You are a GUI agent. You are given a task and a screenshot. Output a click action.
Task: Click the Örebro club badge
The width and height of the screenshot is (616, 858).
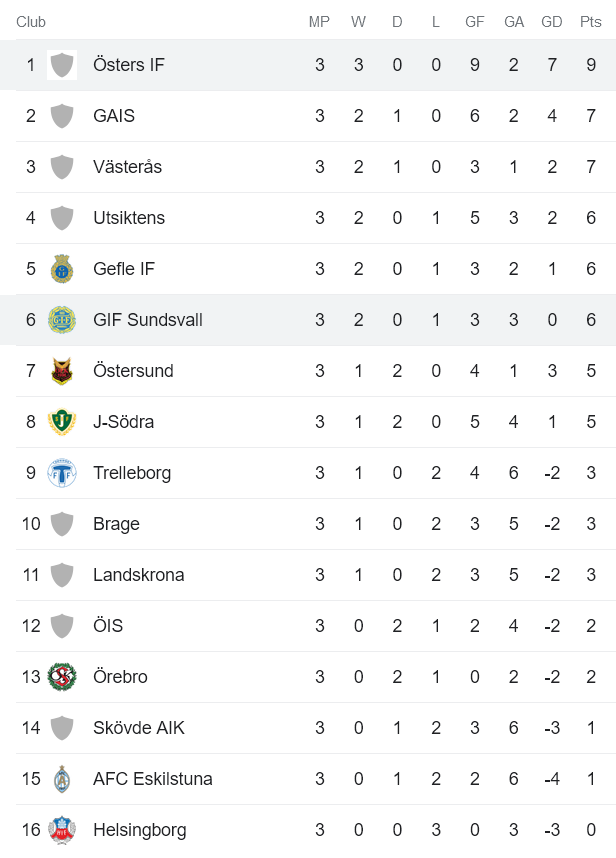pos(62,676)
